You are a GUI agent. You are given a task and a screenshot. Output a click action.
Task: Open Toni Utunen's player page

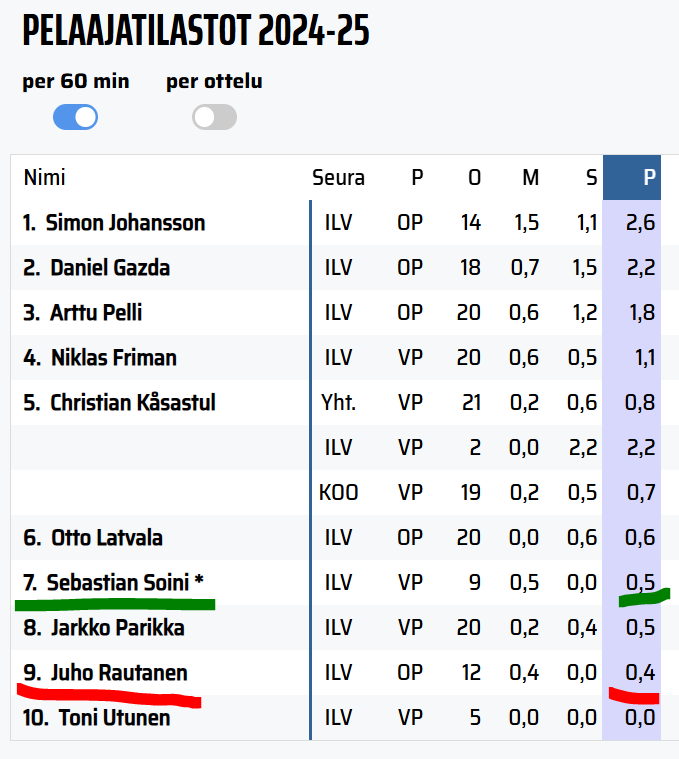tap(114, 718)
